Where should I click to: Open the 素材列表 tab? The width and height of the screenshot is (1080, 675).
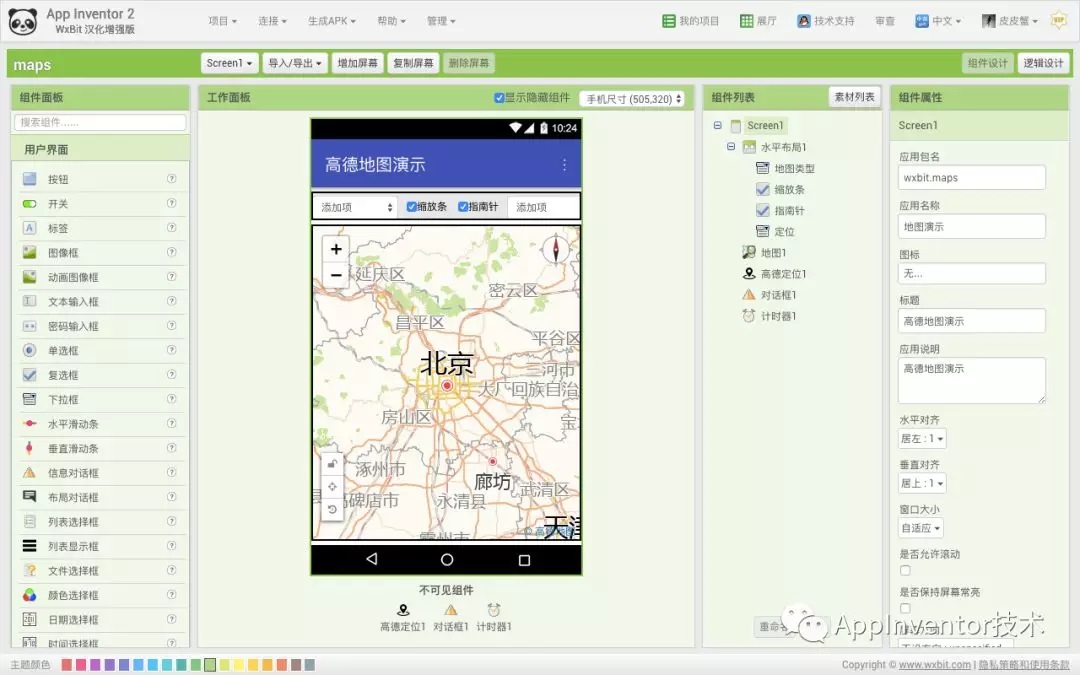854,97
